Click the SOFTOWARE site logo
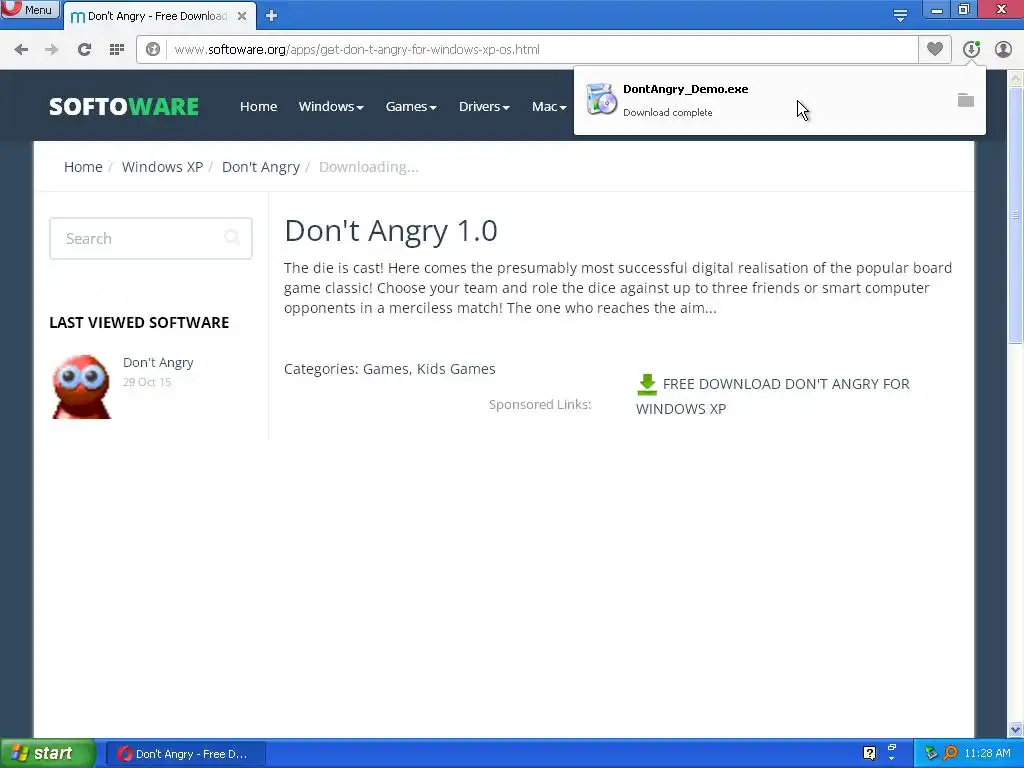The height and width of the screenshot is (768, 1024). (x=124, y=106)
